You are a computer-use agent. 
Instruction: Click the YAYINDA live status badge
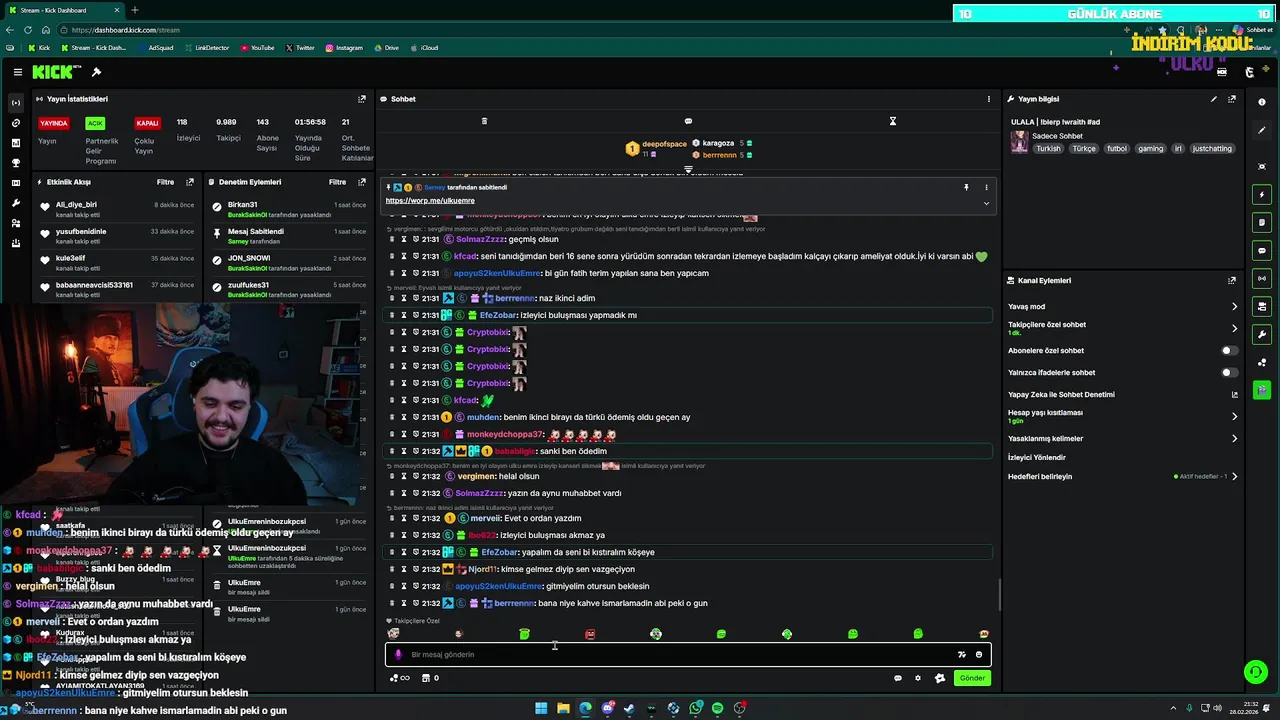point(53,123)
